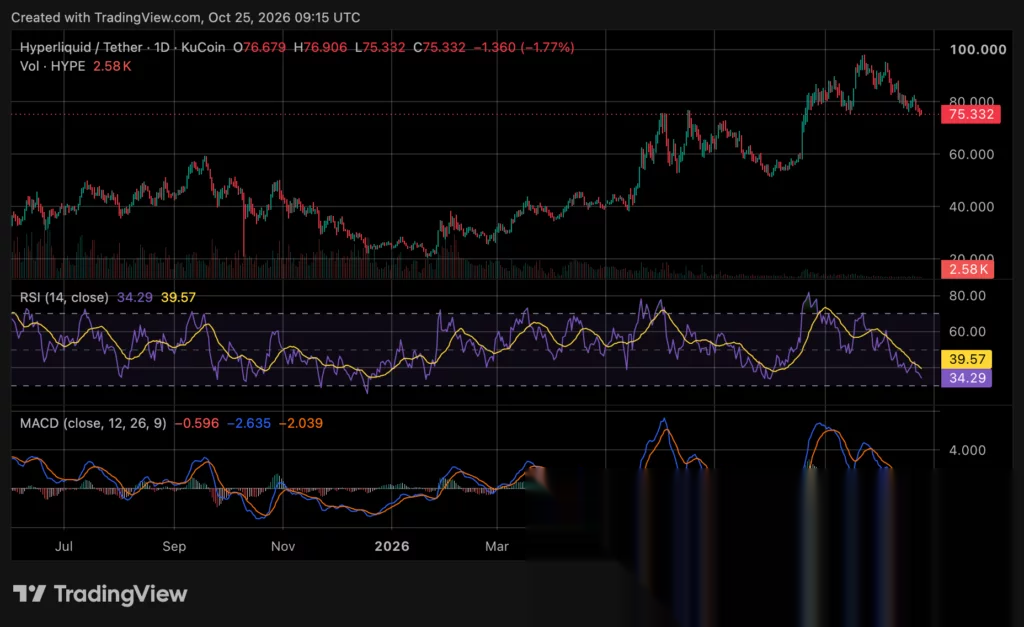
Task: Click the orange -2.039 signal value
Action: (x=301, y=423)
